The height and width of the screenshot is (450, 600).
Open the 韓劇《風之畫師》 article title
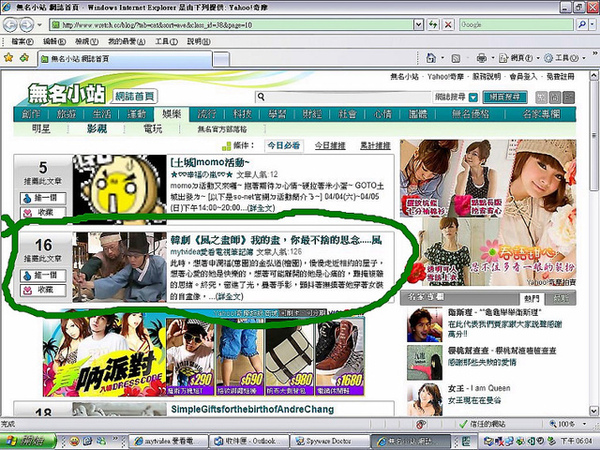[276, 240]
